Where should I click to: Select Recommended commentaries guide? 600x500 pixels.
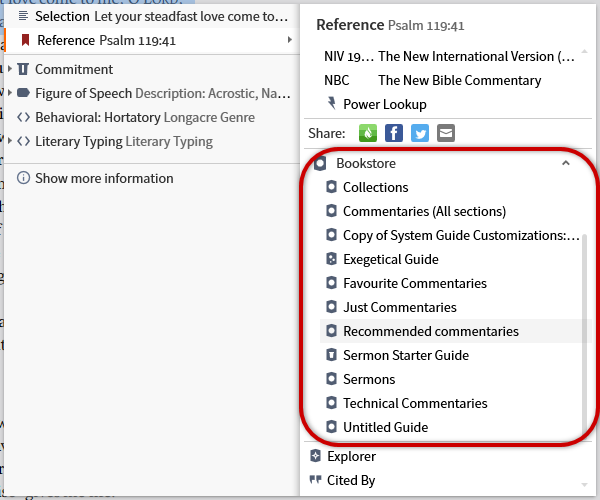pyautogui.click(x=430, y=331)
